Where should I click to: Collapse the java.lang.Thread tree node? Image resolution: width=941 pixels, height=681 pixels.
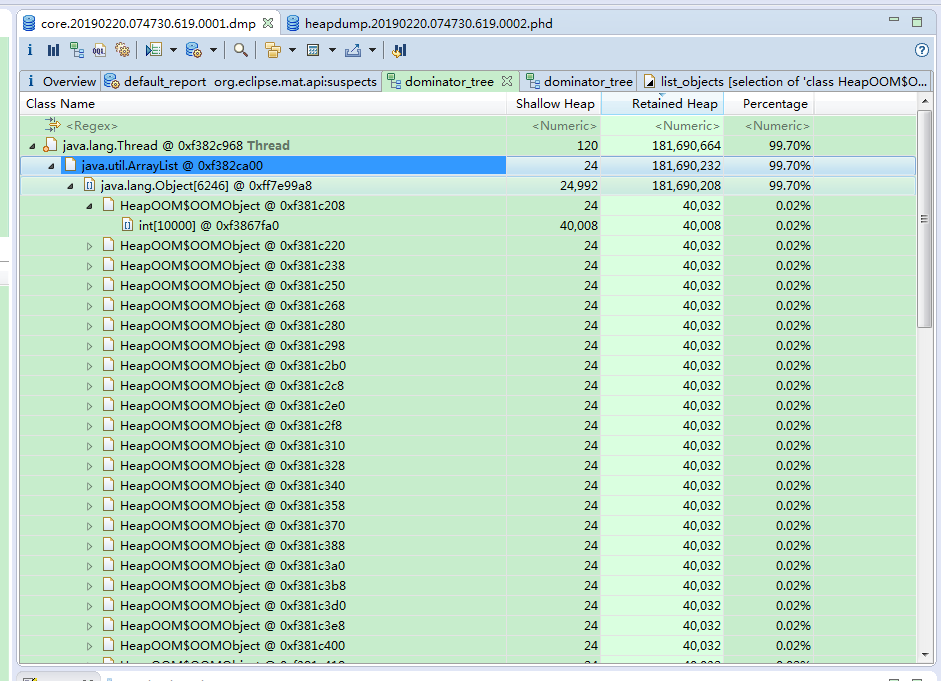[x=32, y=146]
